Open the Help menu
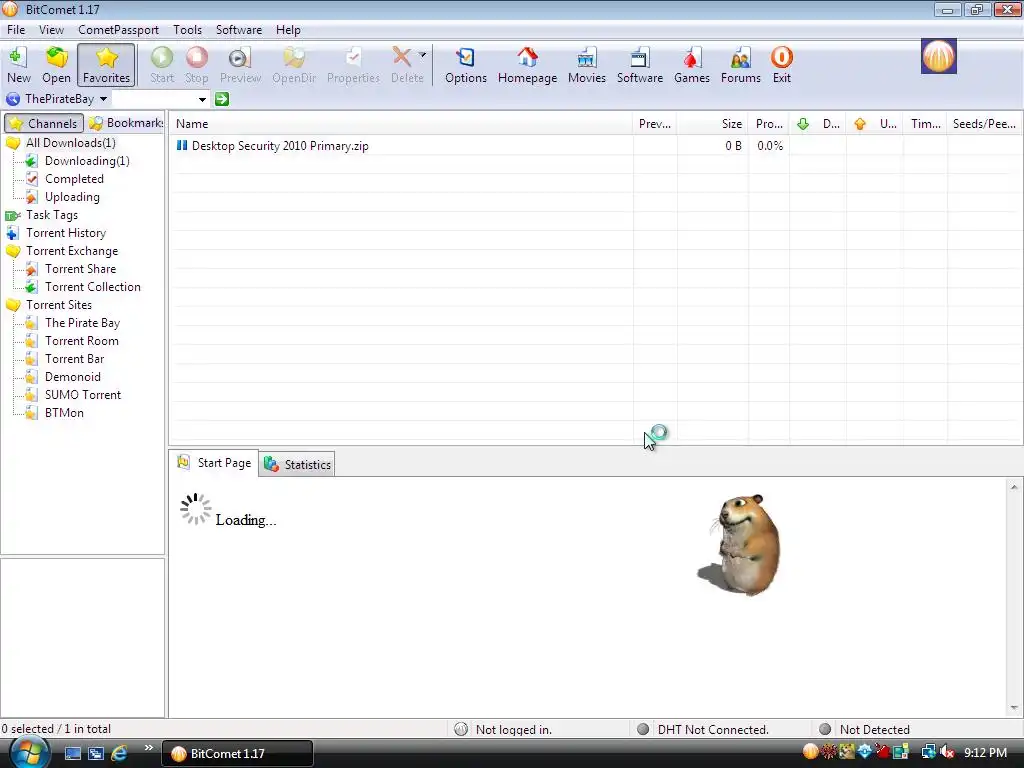The height and width of the screenshot is (768, 1024). (288, 30)
